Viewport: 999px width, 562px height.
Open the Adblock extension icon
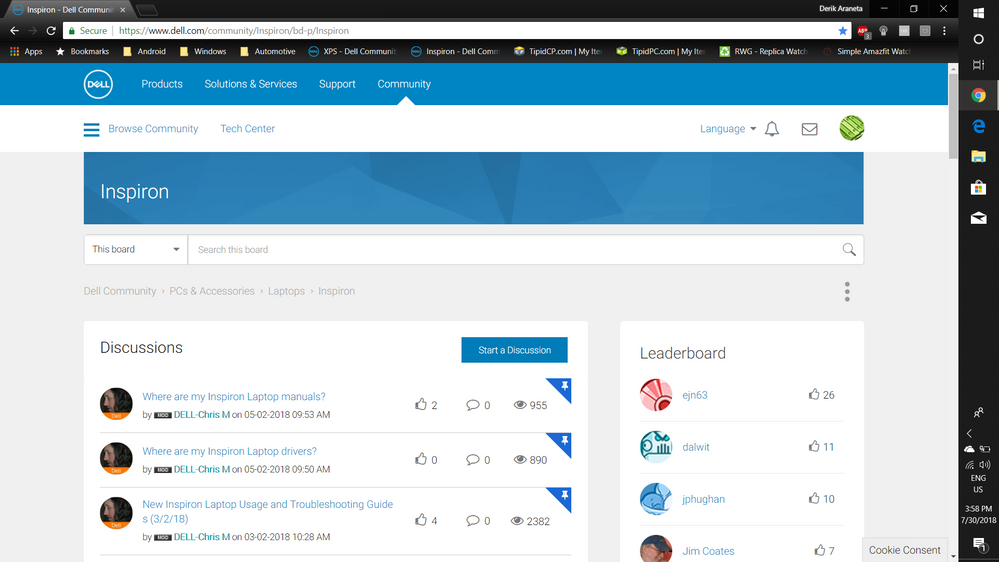click(863, 31)
